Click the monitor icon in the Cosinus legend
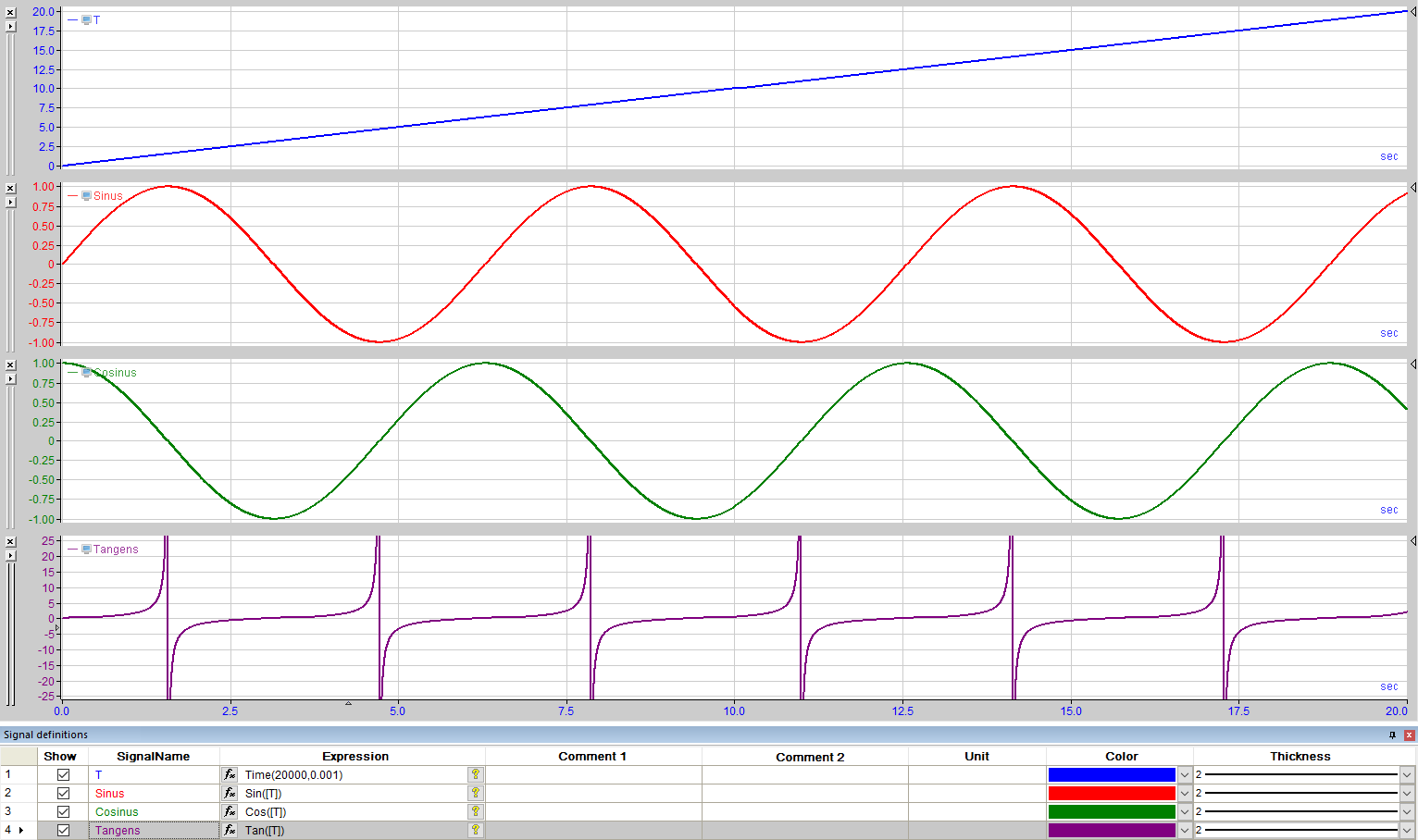 click(x=86, y=372)
